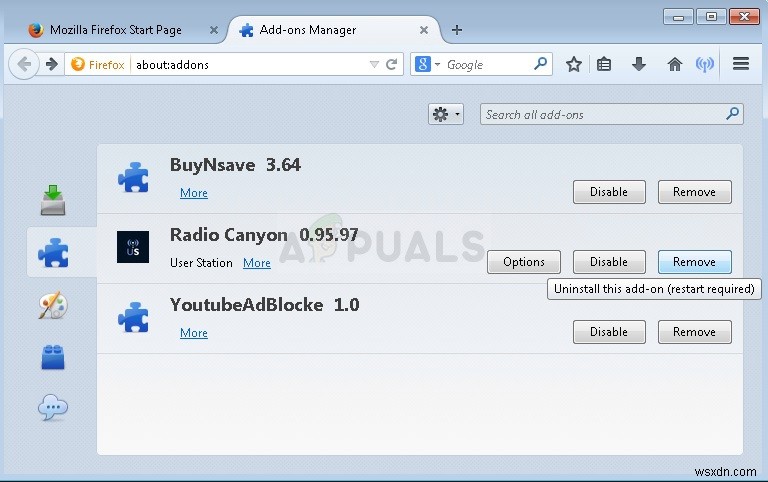Image resolution: width=768 pixels, height=482 pixels.
Task: Click the magnifier in the Google search box
Action: (x=540, y=64)
